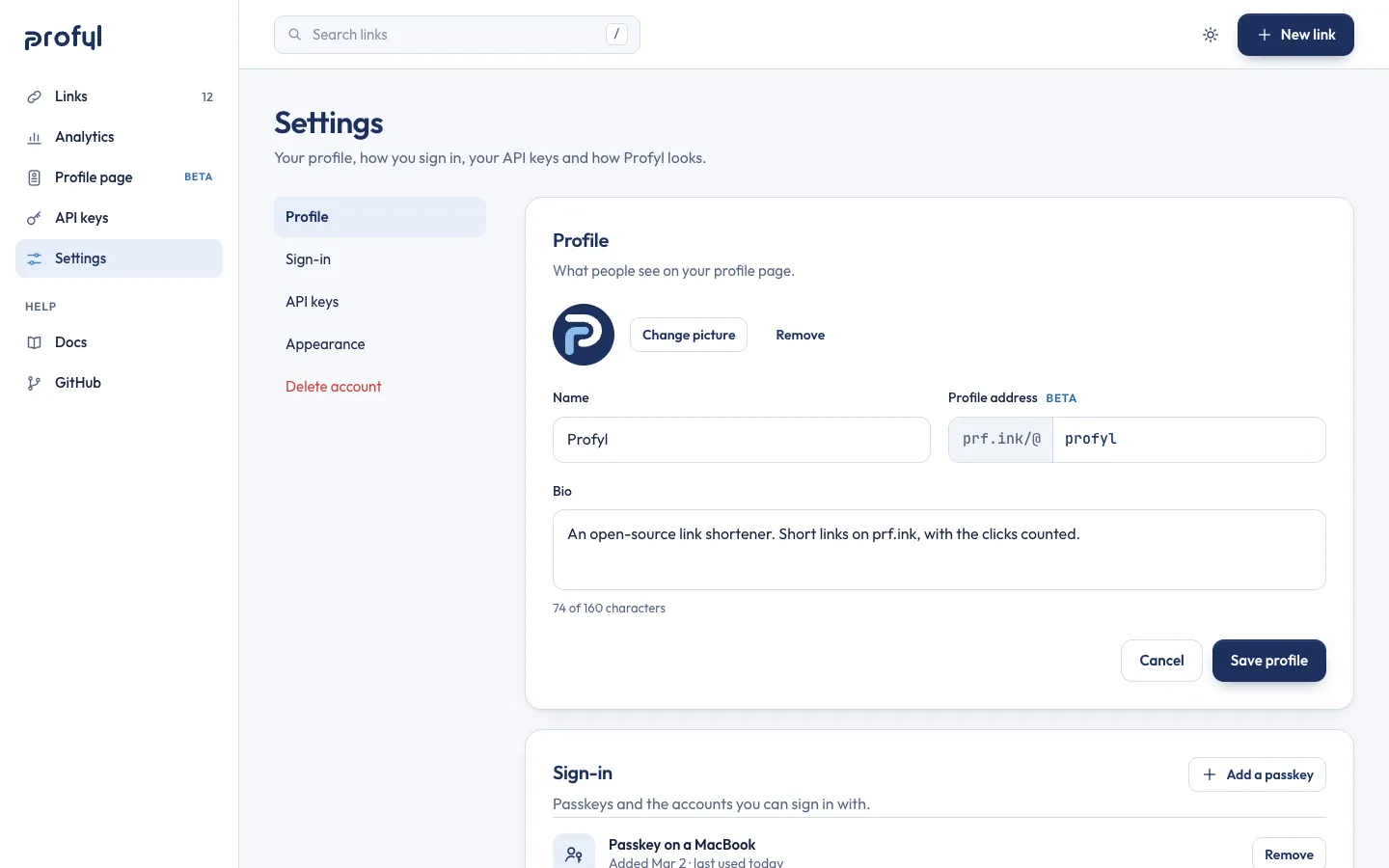Click the plus icon in Add a passkey
1389x868 pixels.
coord(1210,774)
